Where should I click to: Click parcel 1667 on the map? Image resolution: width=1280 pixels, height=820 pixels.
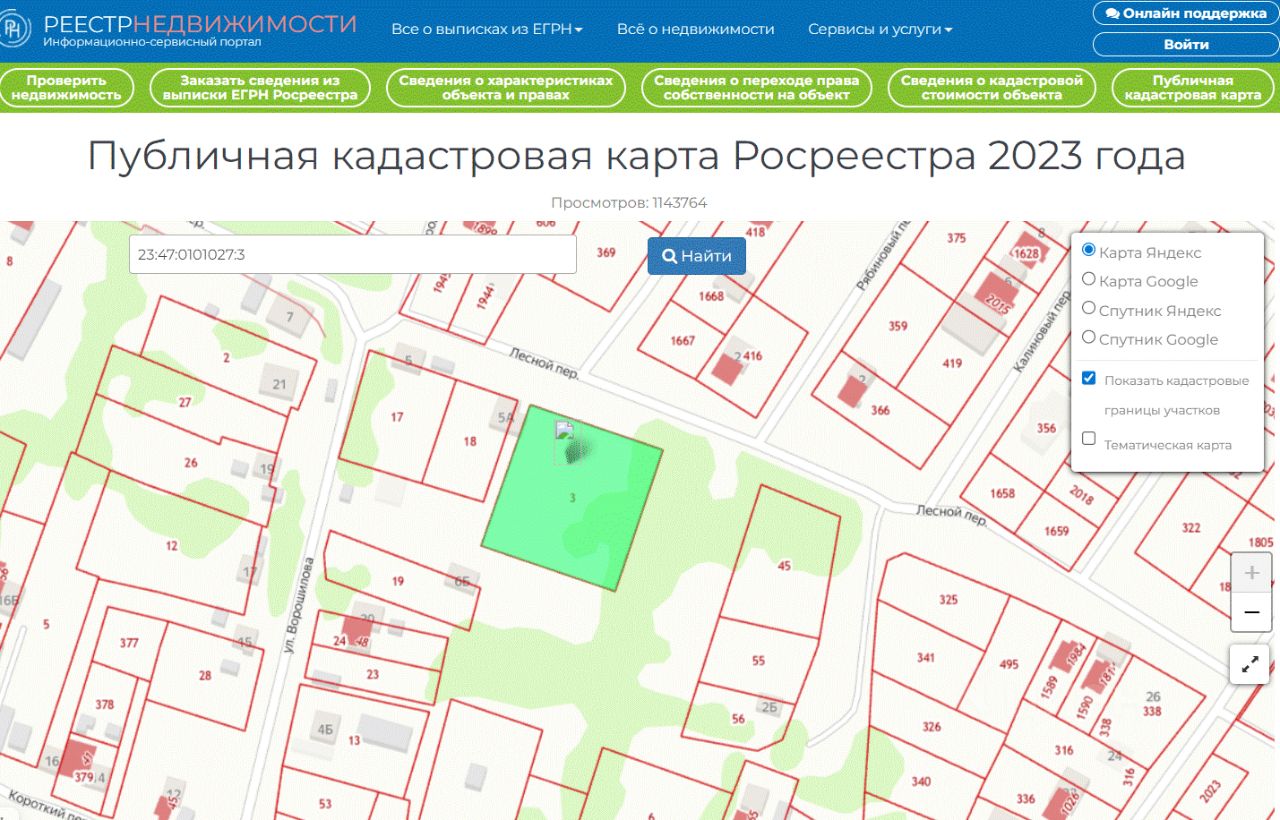(x=682, y=341)
